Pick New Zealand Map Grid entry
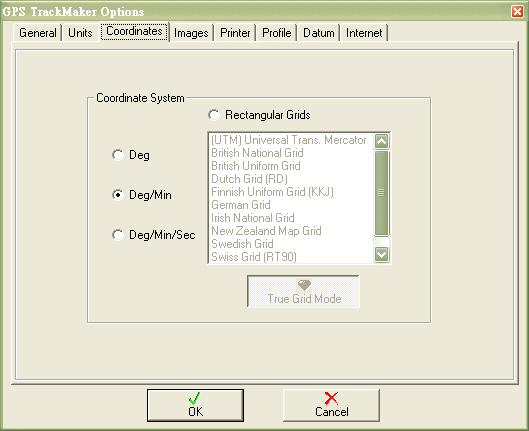Viewport: 529px width, 431px height. [266, 231]
